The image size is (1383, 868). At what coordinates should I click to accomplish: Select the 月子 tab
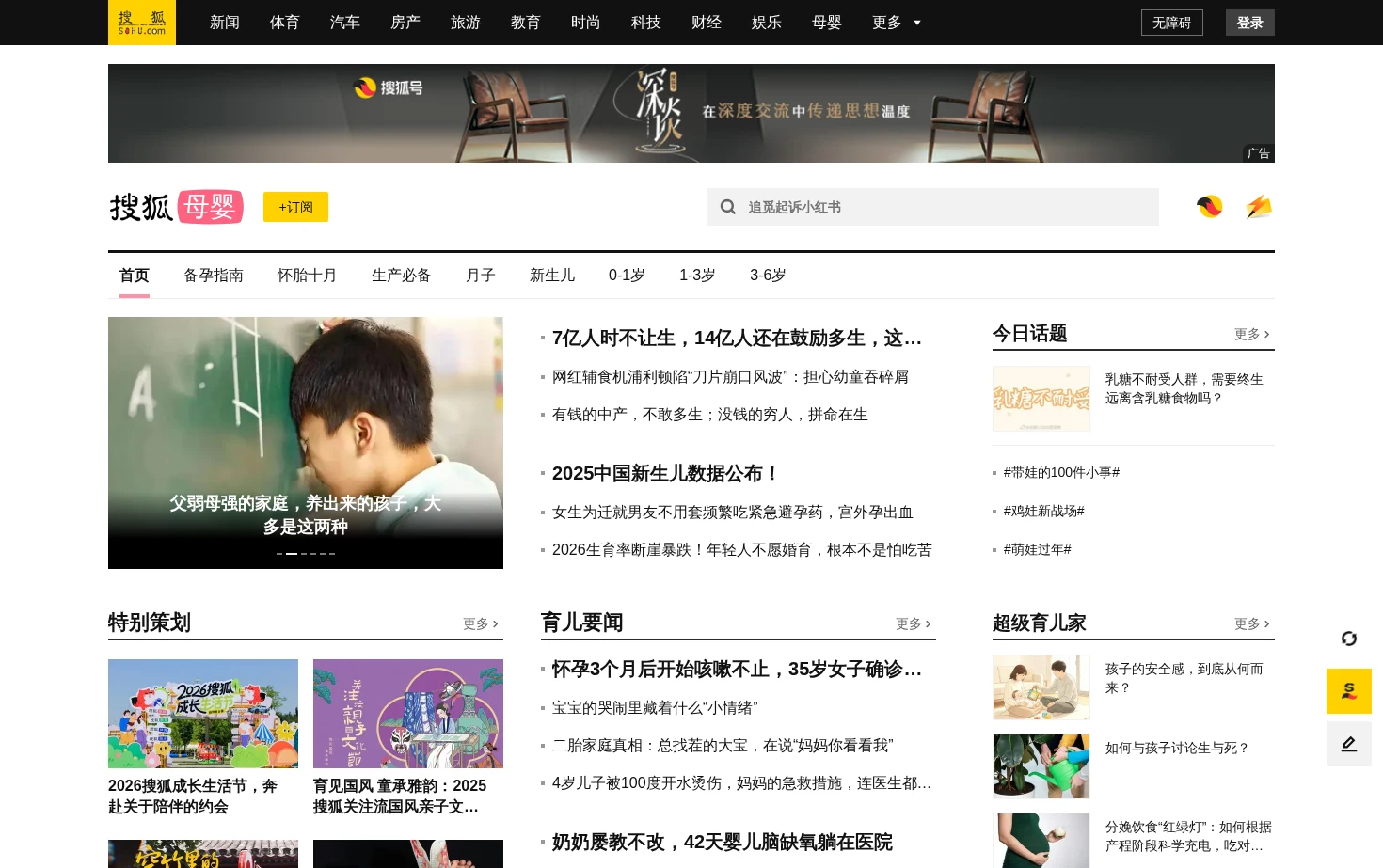point(481,276)
